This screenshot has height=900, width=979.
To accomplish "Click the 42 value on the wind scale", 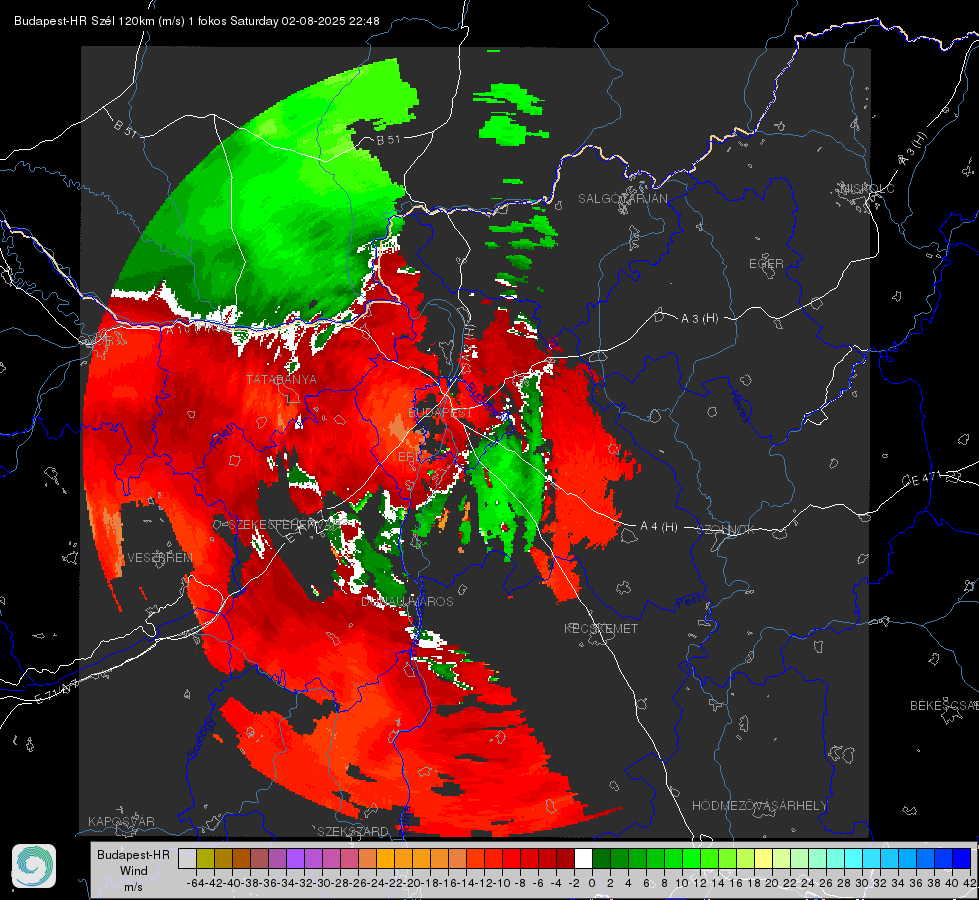I will pos(969,883).
